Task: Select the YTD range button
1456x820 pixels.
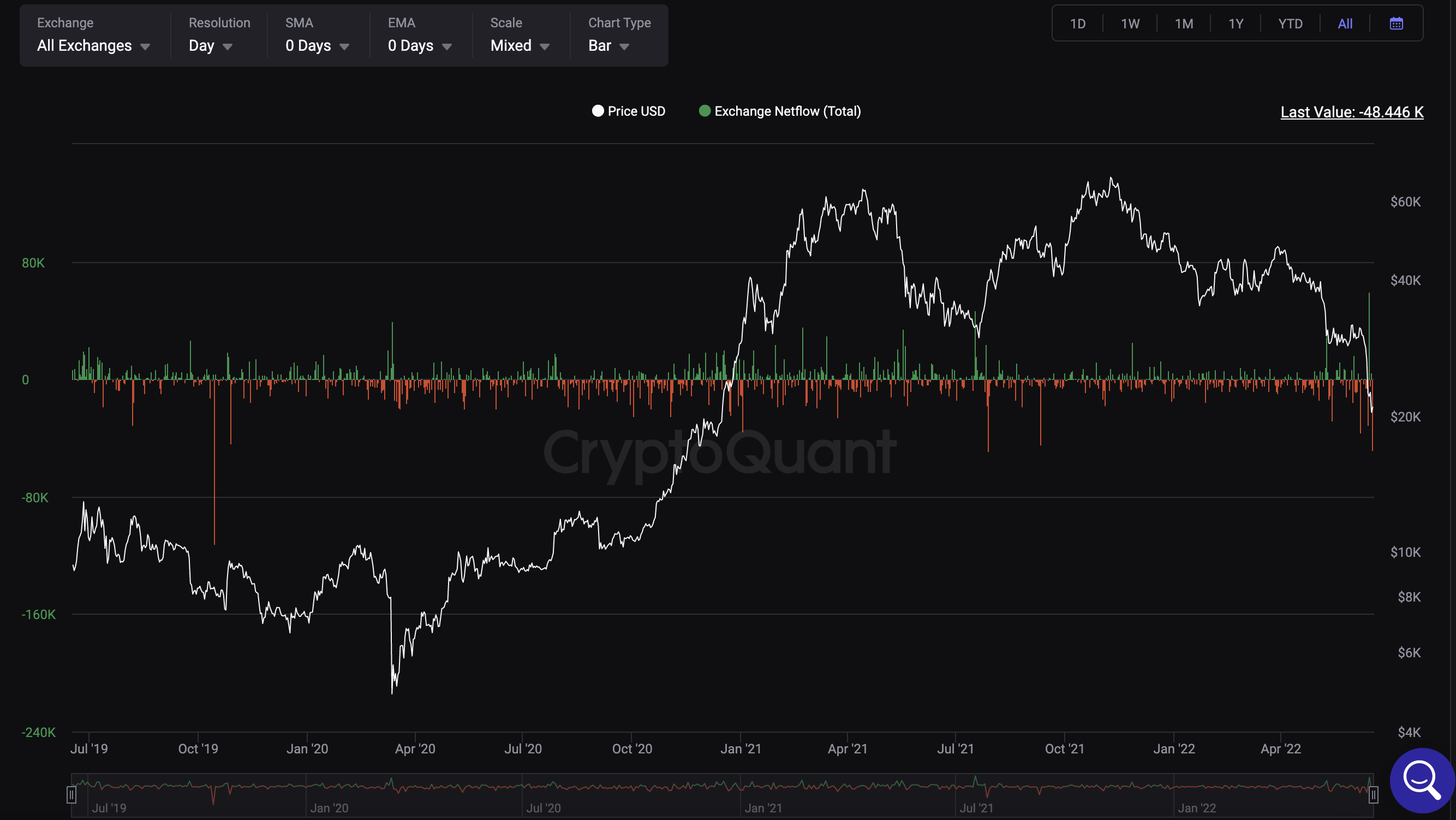Action: tap(1290, 24)
